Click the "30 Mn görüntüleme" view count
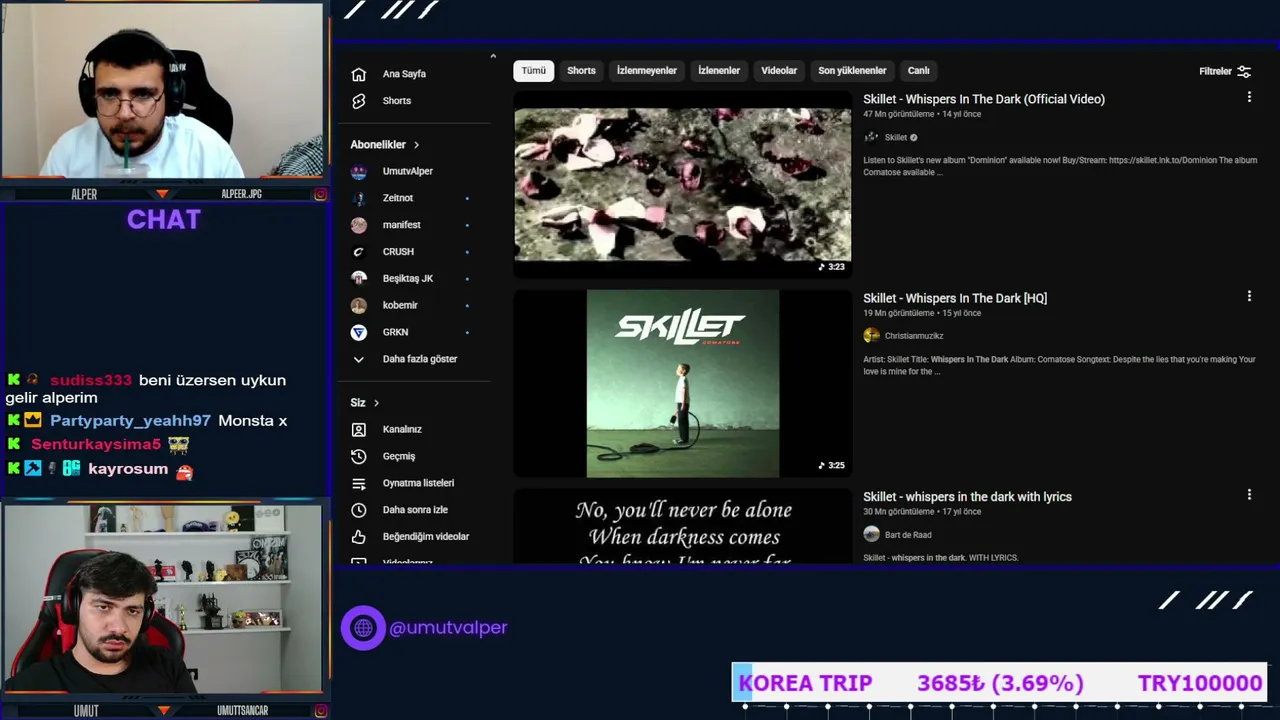 899,512
